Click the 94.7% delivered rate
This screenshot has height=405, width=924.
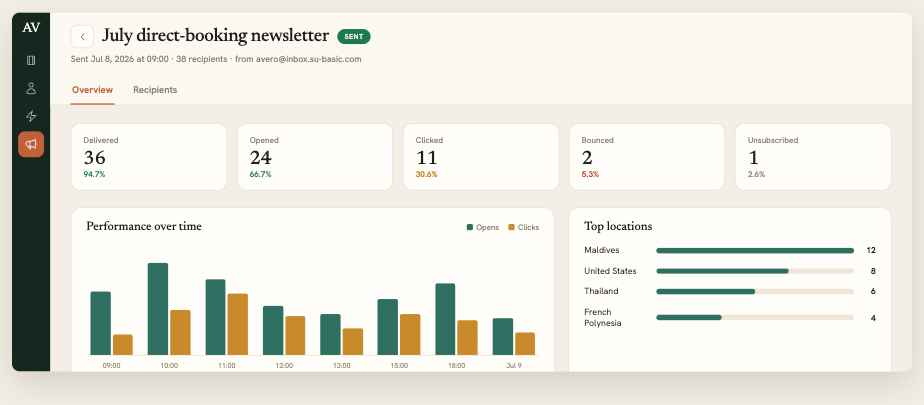pyautogui.click(x=94, y=174)
